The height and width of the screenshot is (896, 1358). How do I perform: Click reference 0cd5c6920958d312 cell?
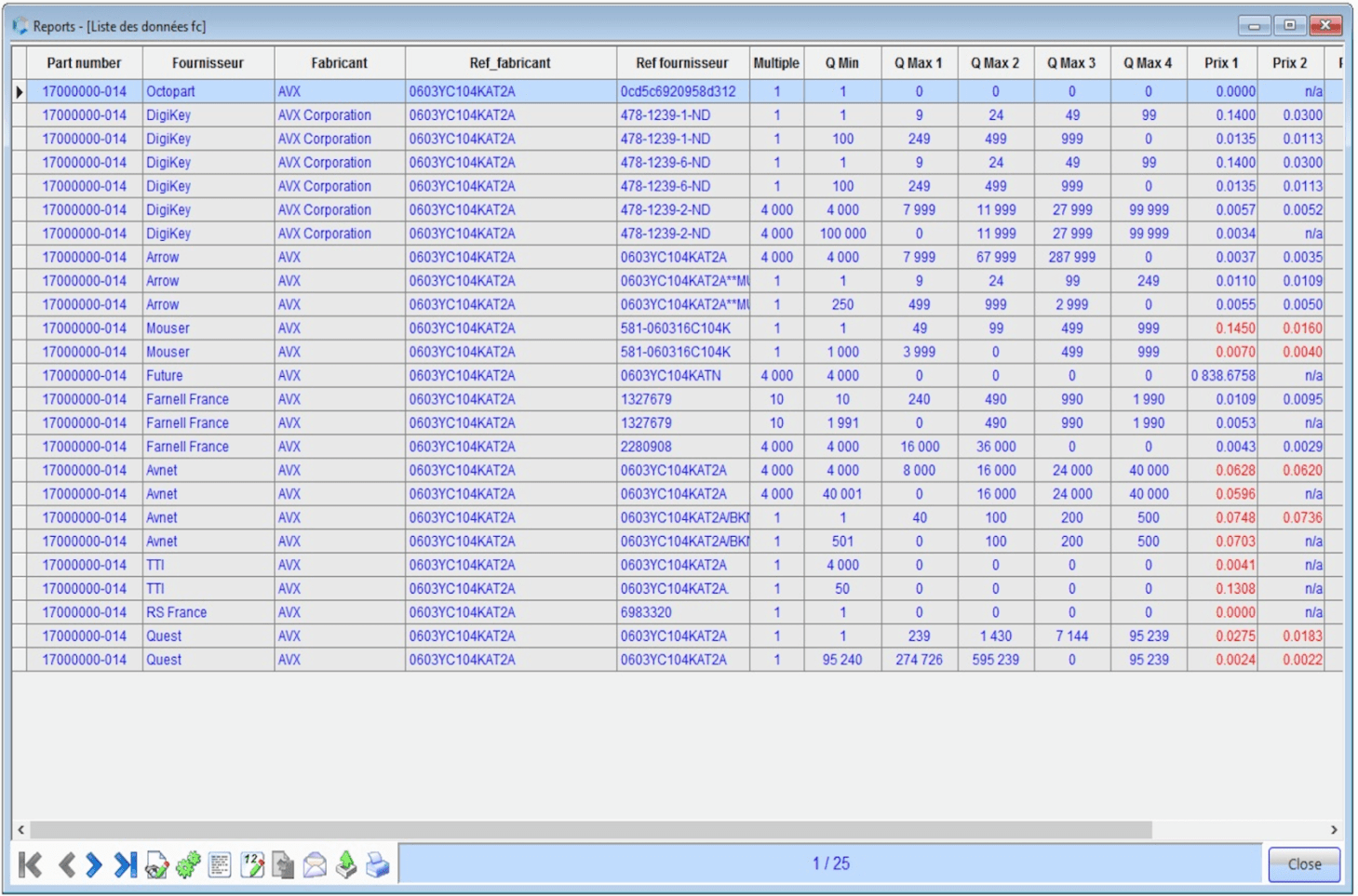tap(682, 91)
